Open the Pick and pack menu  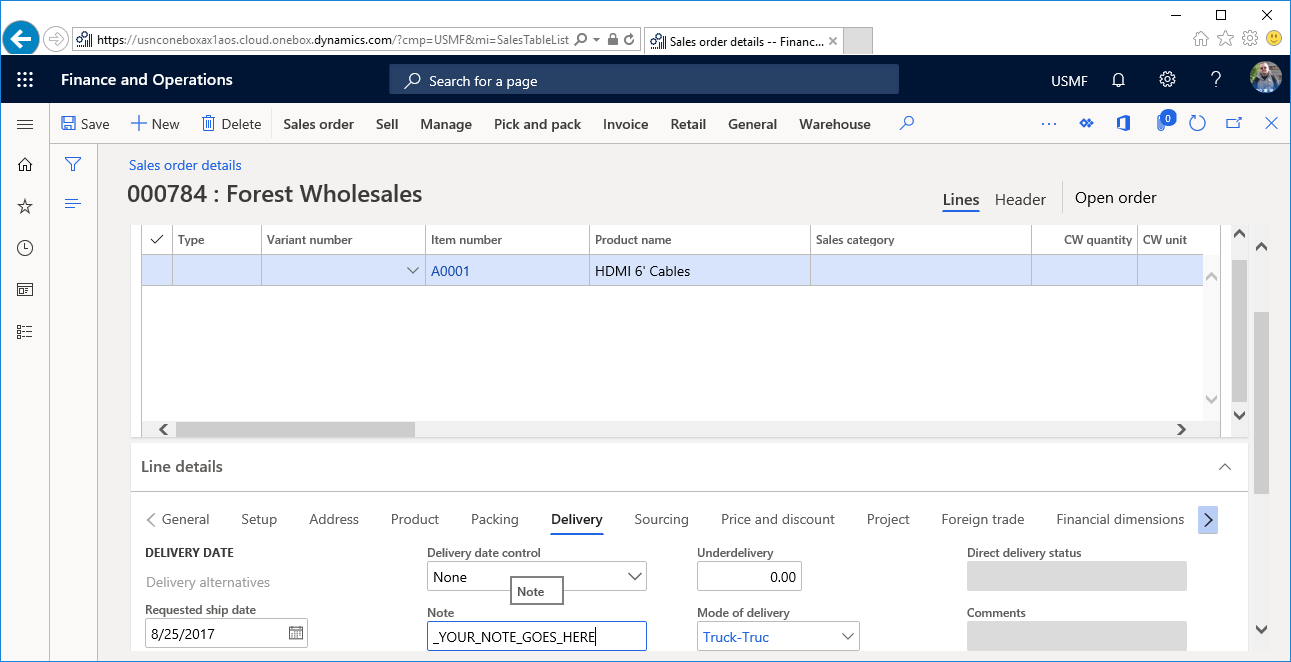coord(537,123)
